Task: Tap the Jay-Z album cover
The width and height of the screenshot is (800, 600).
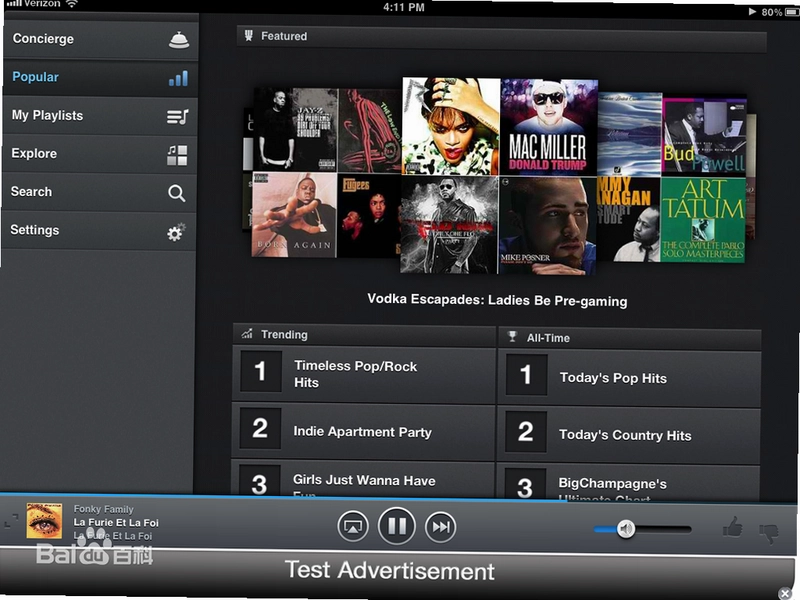Action: pos(295,129)
